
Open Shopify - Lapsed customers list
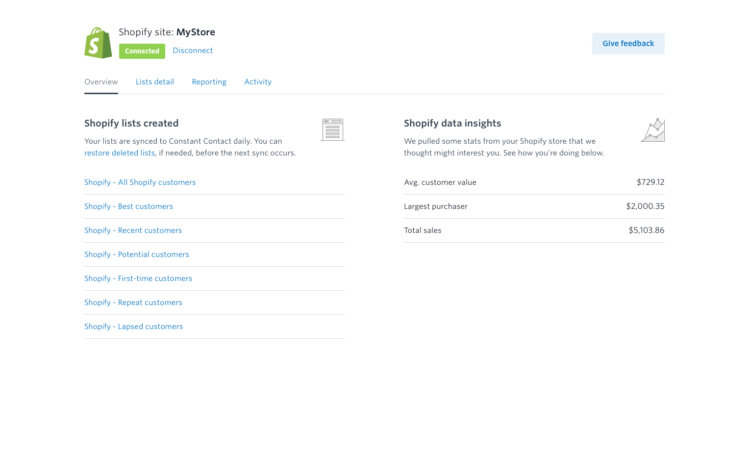[133, 327]
